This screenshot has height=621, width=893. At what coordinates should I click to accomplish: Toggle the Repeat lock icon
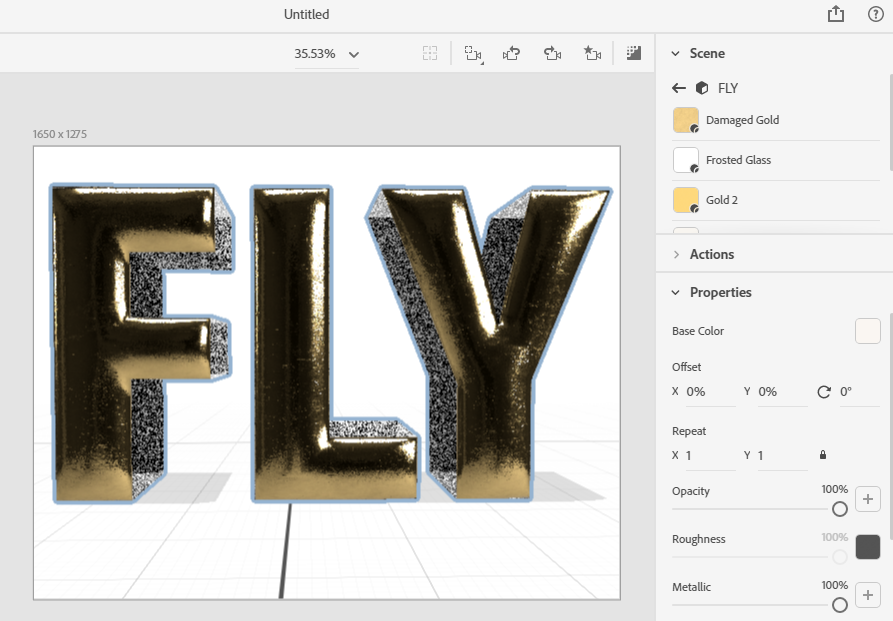point(823,455)
